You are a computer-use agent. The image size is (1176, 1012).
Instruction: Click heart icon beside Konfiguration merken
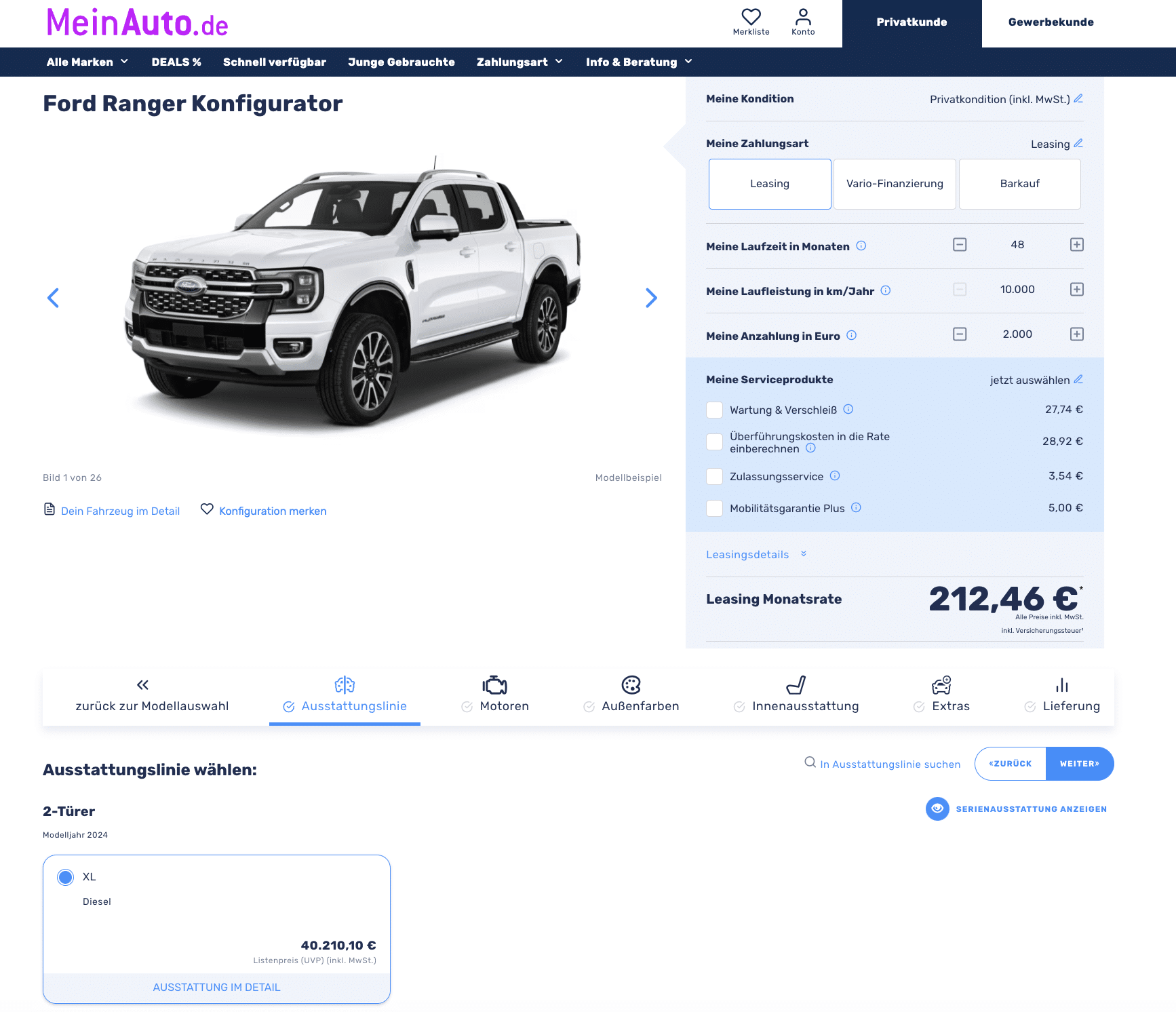(207, 509)
